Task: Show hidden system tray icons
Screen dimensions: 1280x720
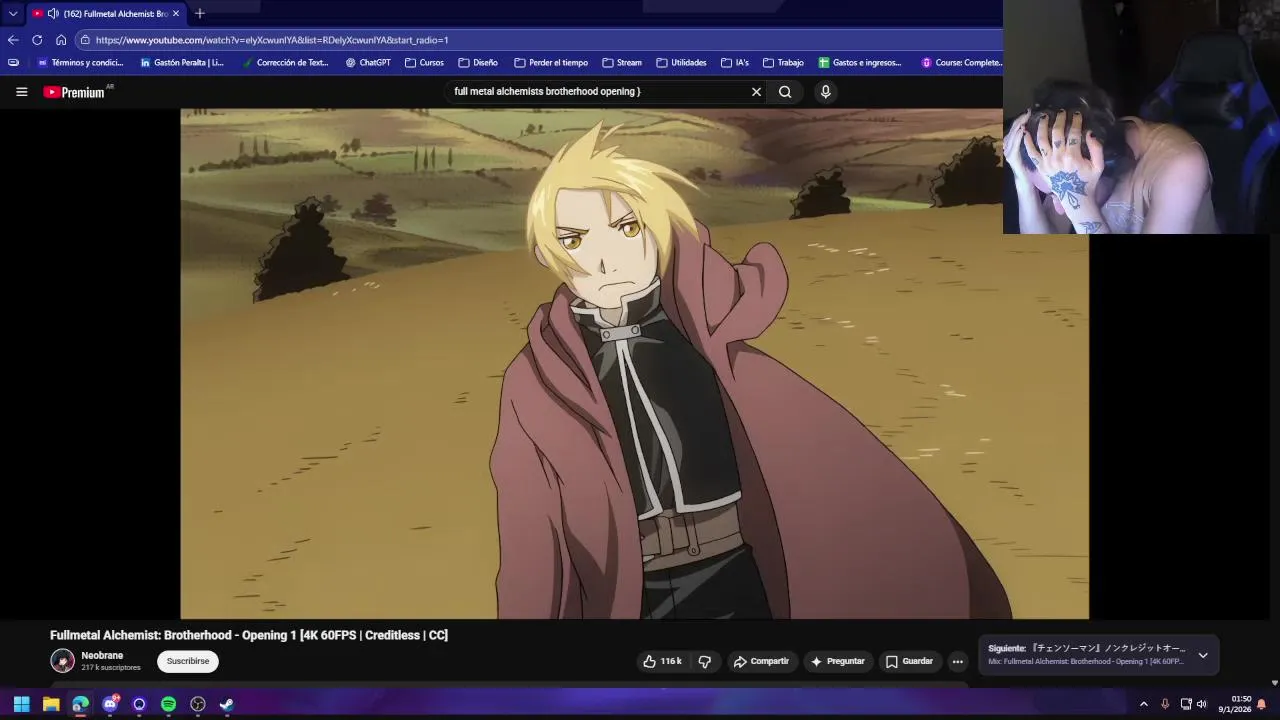Action: point(1143,704)
